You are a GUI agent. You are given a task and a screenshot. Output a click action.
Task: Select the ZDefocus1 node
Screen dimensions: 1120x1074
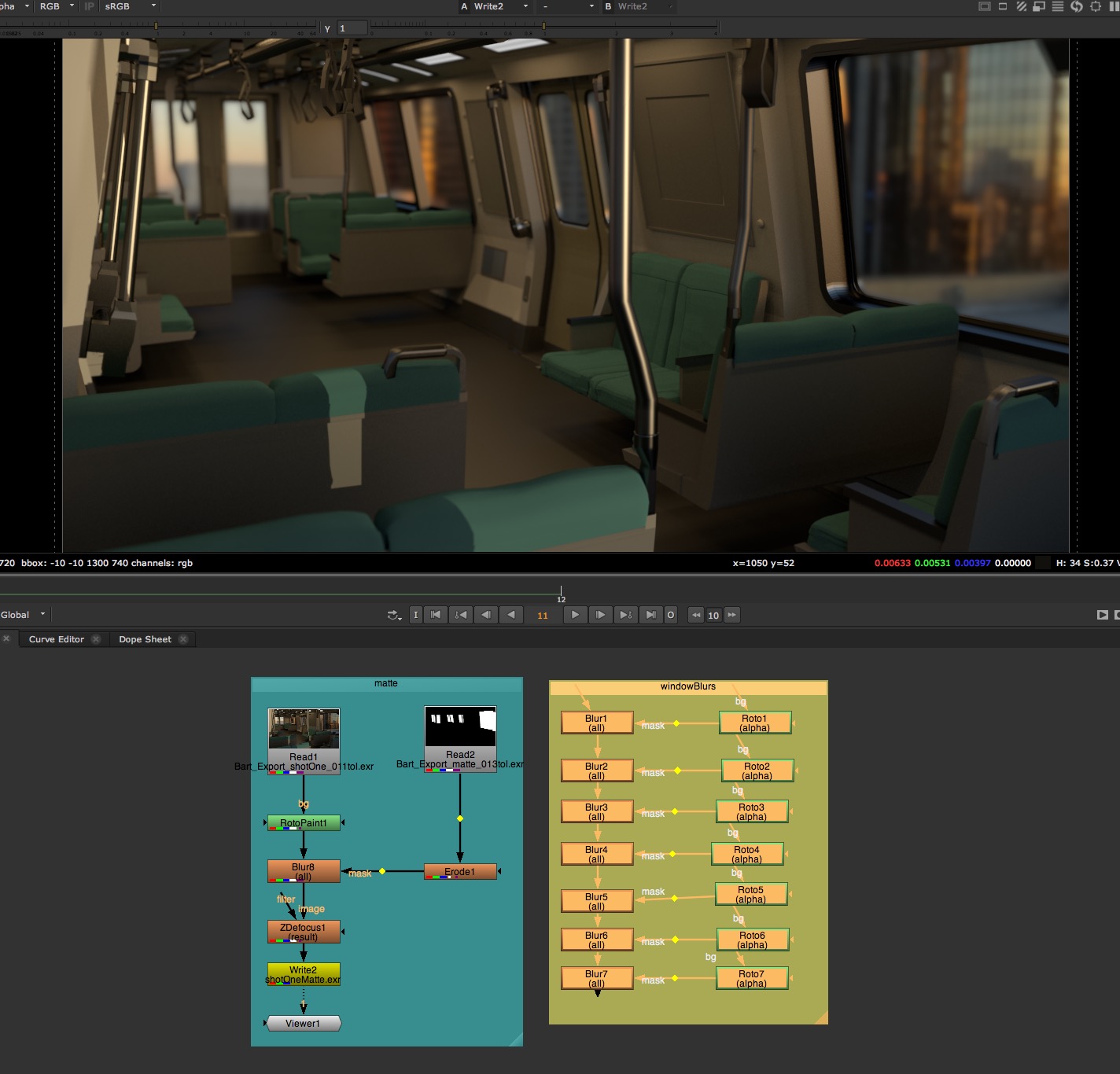click(x=304, y=932)
